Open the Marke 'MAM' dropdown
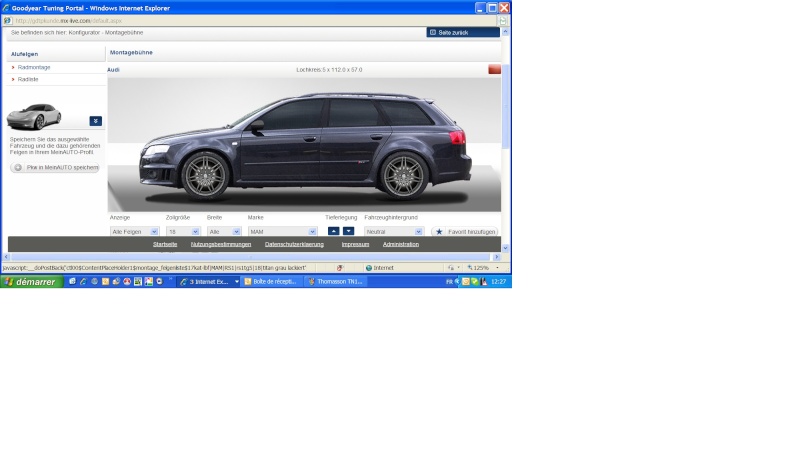This screenshot has width=800, height=450. (x=283, y=232)
